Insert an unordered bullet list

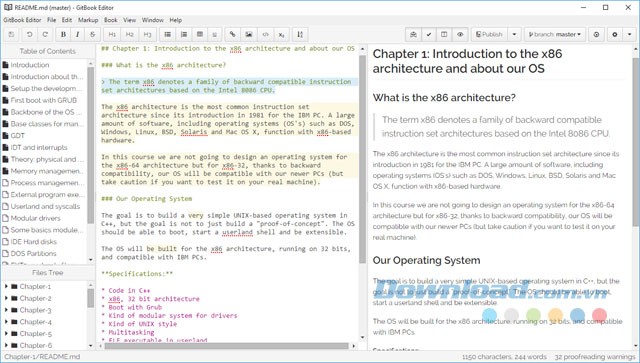tap(167, 34)
